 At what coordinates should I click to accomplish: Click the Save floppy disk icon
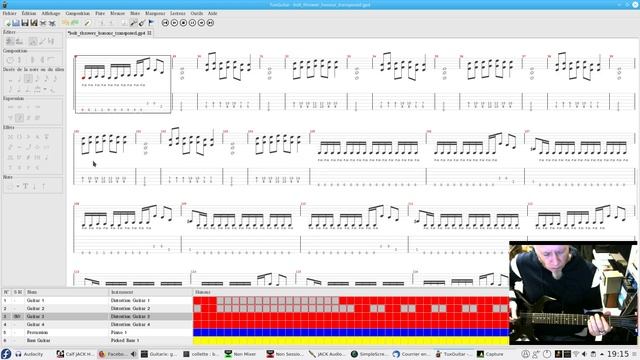(x=25, y=23)
